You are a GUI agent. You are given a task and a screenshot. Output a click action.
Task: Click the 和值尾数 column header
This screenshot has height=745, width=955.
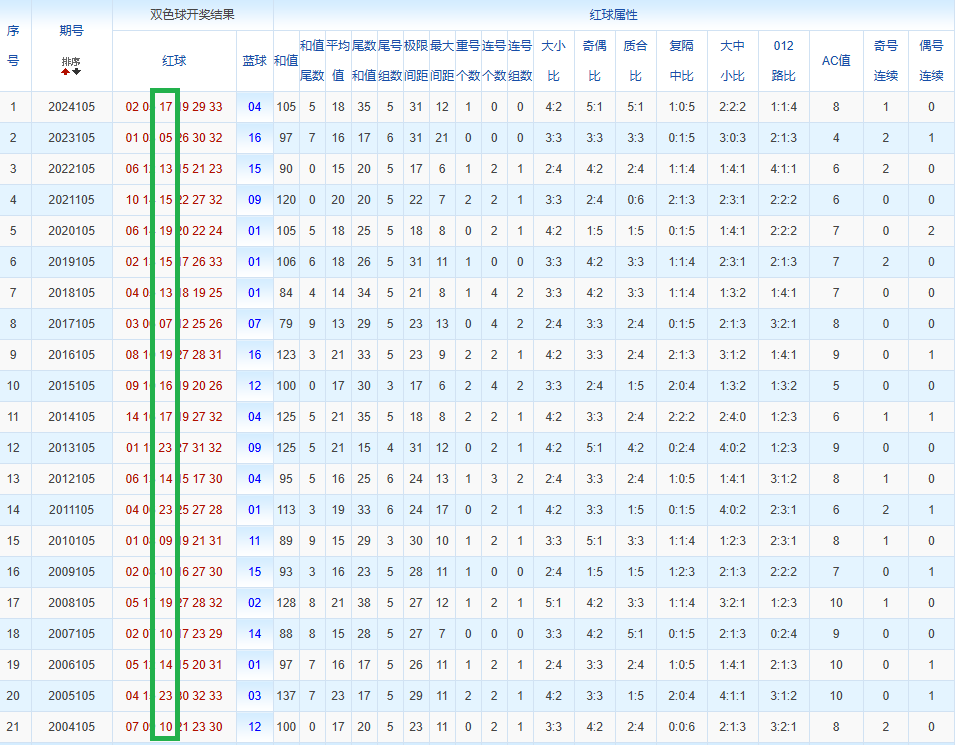(x=312, y=60)
